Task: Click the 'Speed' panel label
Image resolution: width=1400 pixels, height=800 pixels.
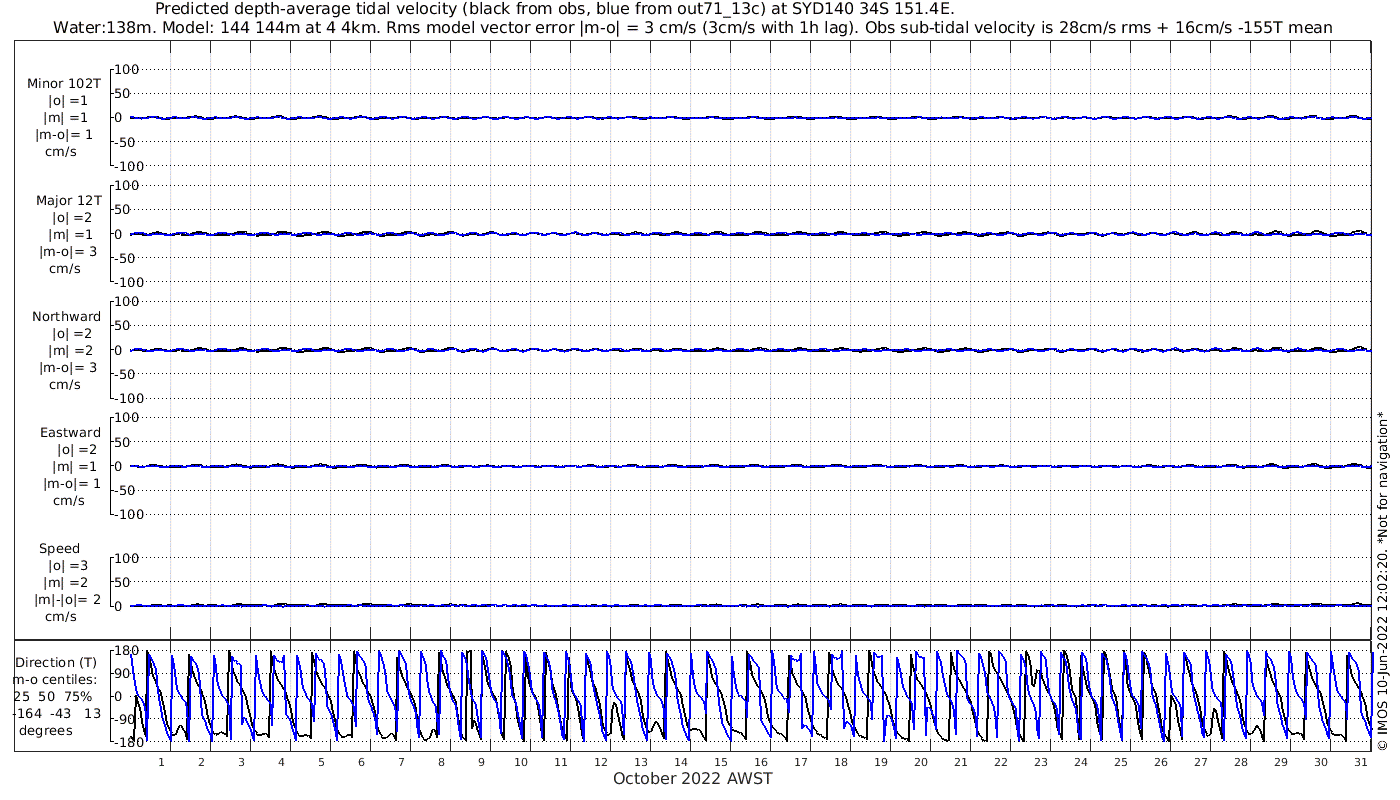Action: 59,549
